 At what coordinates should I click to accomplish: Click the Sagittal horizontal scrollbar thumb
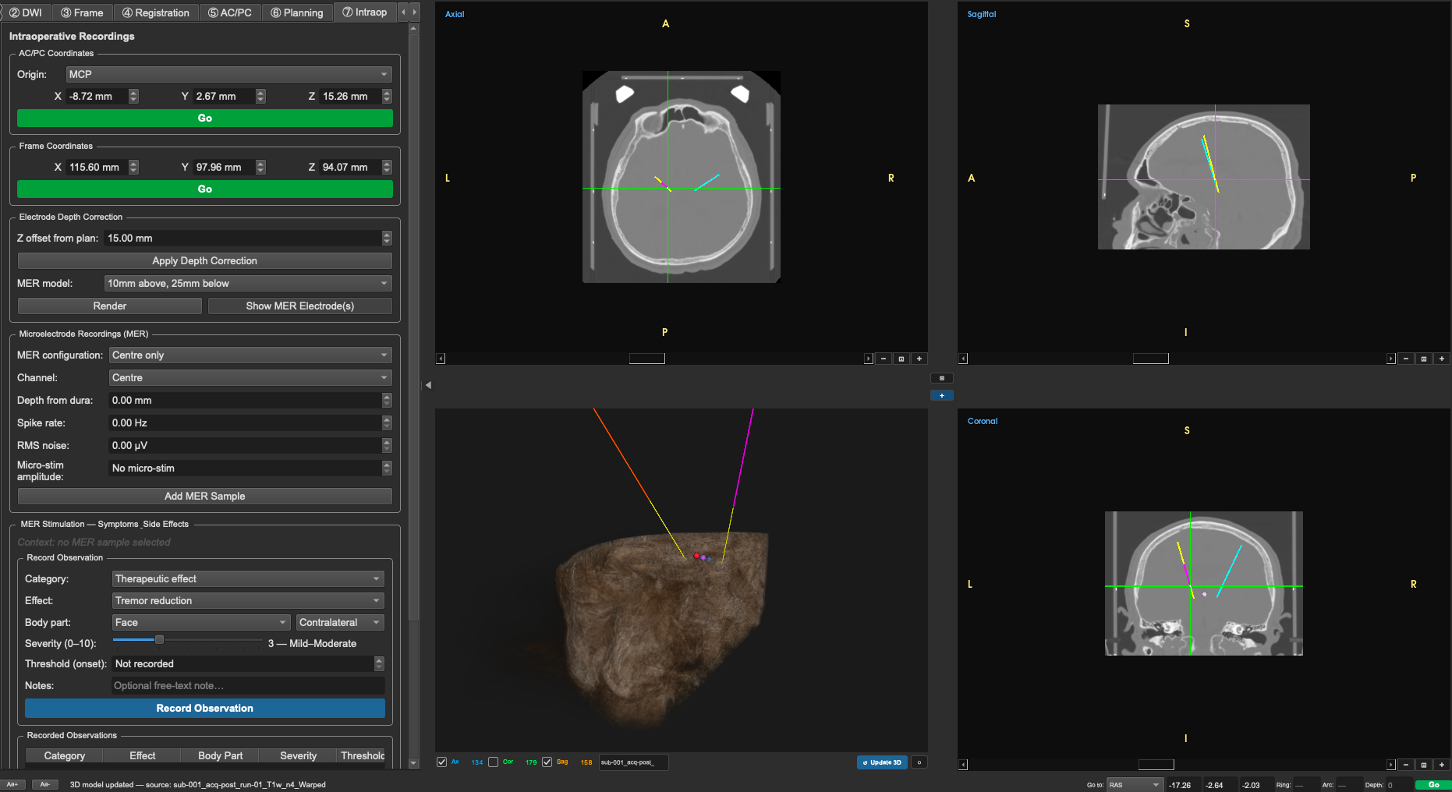point(1150,358)
